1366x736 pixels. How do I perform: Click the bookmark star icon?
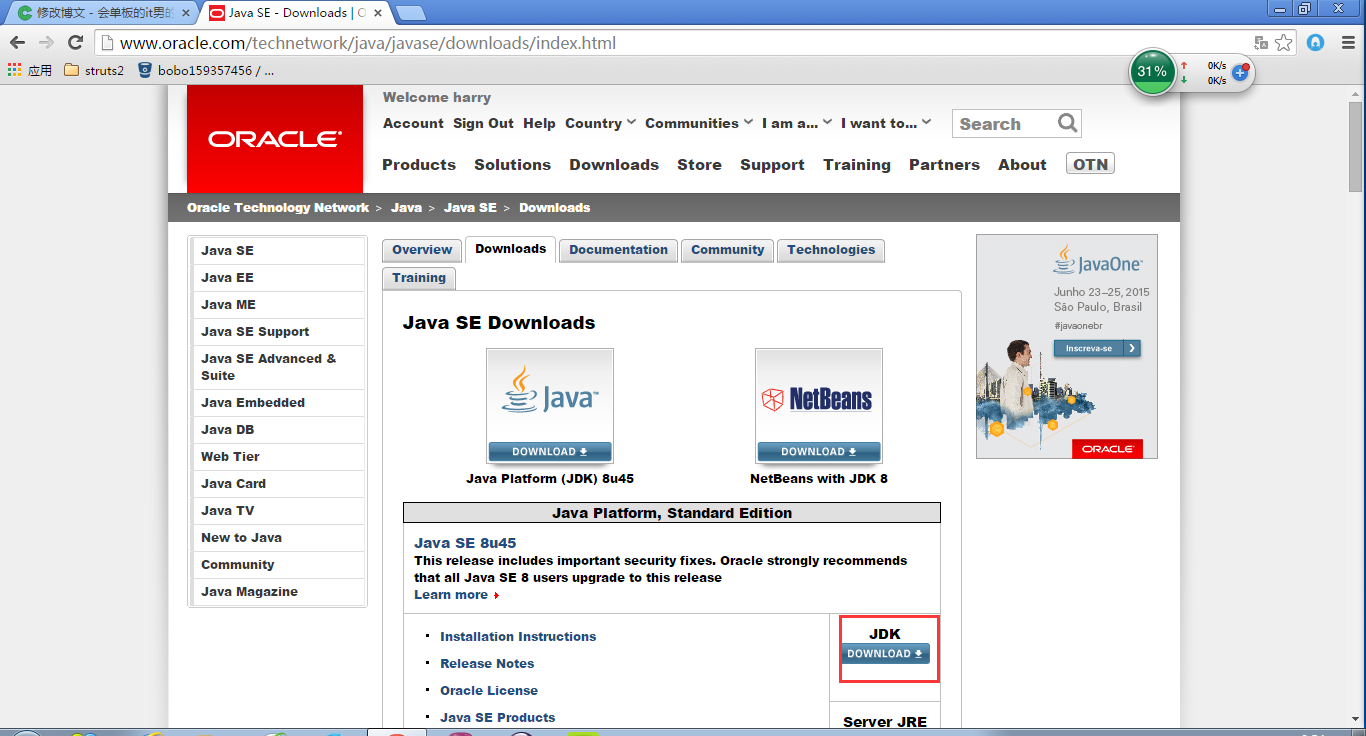click(1284, 43)
